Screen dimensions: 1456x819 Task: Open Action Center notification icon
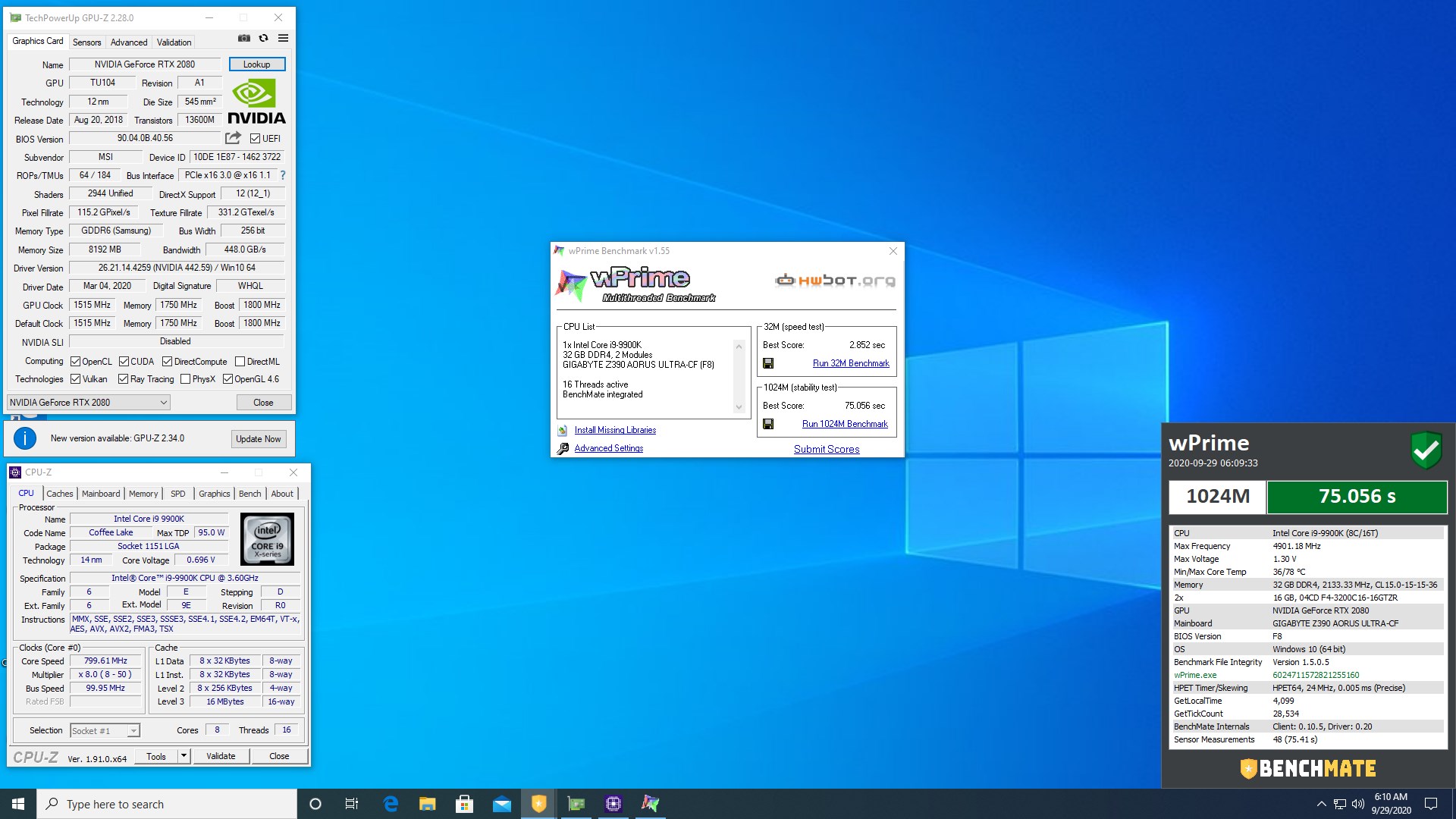coord(1431,804)
